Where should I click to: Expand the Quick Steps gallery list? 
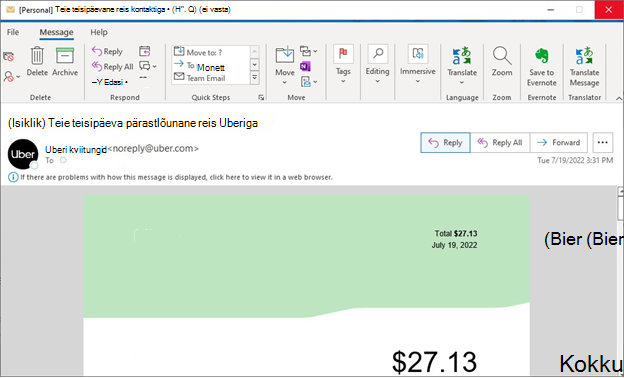click(255, 78)
